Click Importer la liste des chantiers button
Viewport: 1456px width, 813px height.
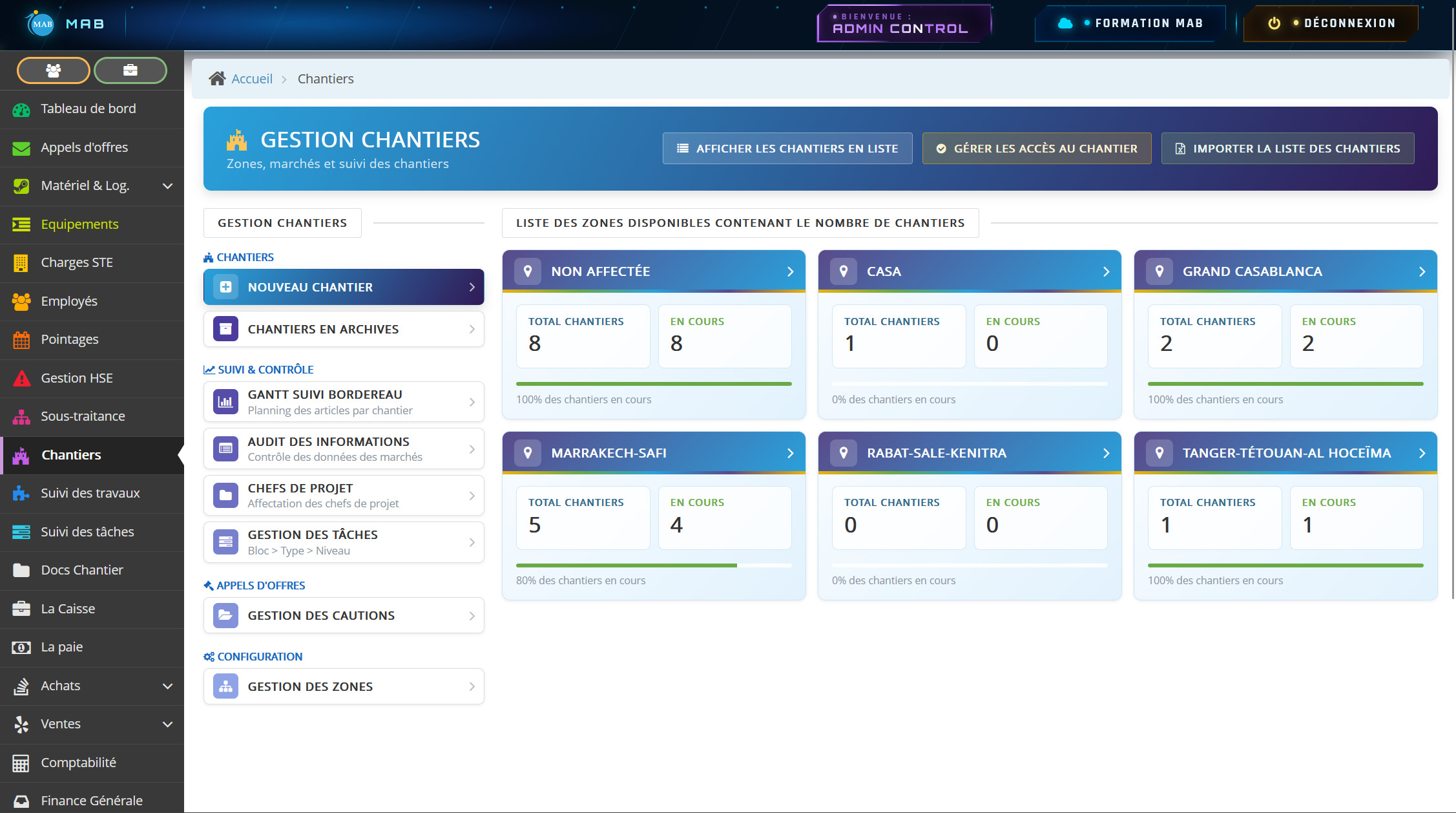tap(1287, 149)
